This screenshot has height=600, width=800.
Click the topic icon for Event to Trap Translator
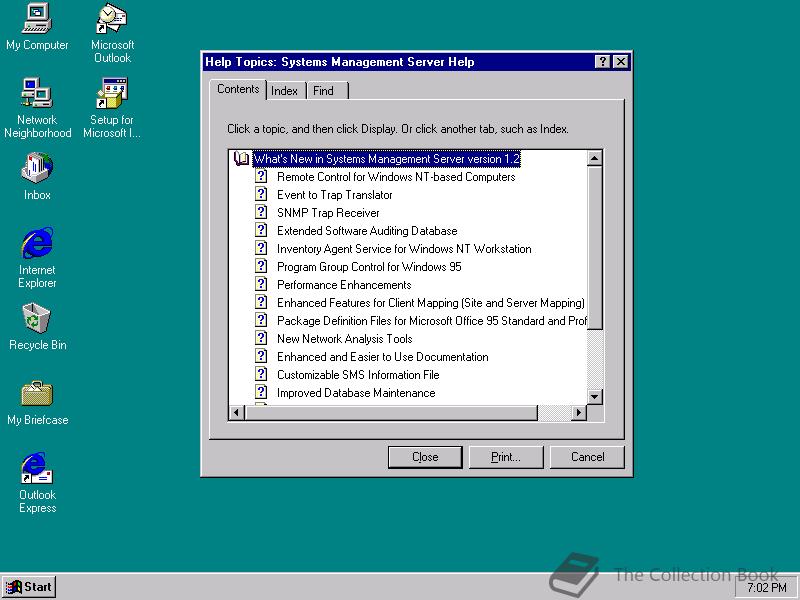pos(261,194)
